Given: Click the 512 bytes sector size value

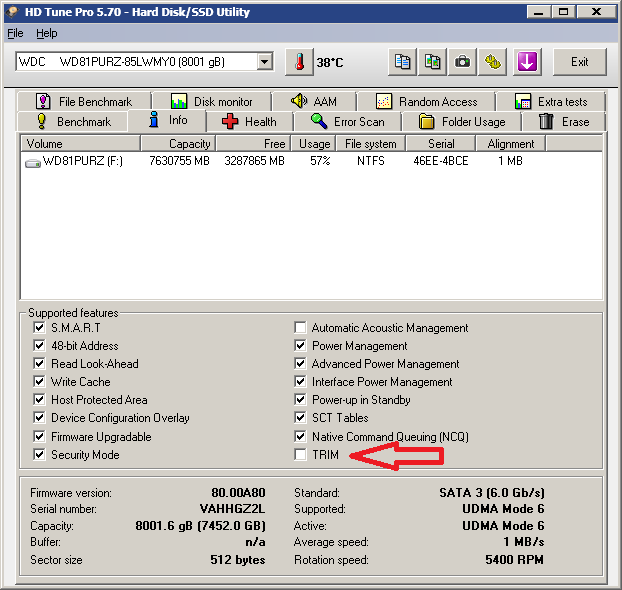Looking at the screenshot, I should (238, 559).
